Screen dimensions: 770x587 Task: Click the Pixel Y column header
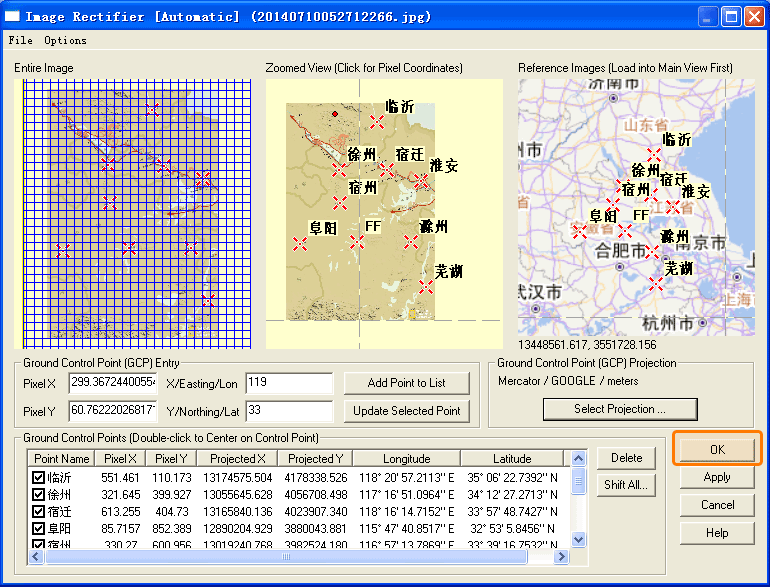tap(171, 459)
